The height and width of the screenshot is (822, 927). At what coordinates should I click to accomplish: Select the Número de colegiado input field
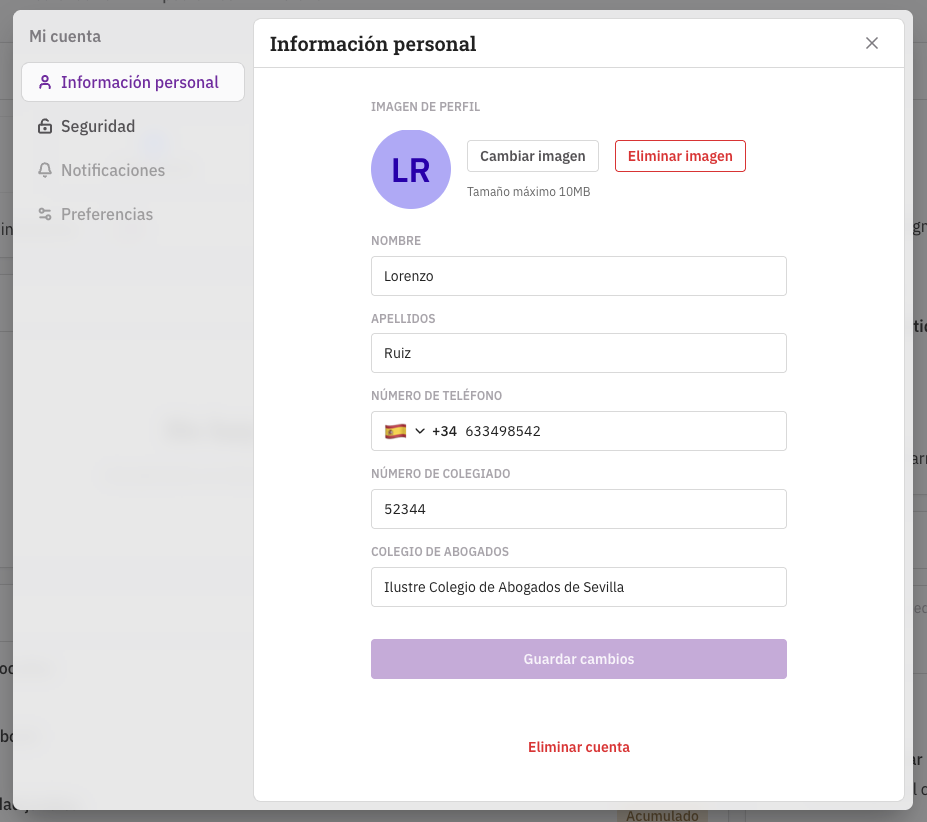pyautogui.click(x=578, y=509)
